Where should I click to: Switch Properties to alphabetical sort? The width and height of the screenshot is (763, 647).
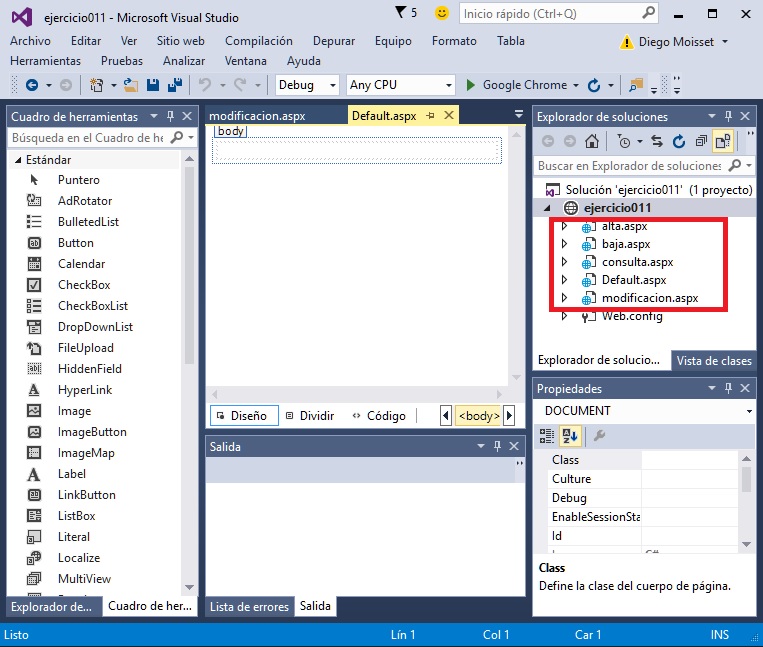pos(570,436)
